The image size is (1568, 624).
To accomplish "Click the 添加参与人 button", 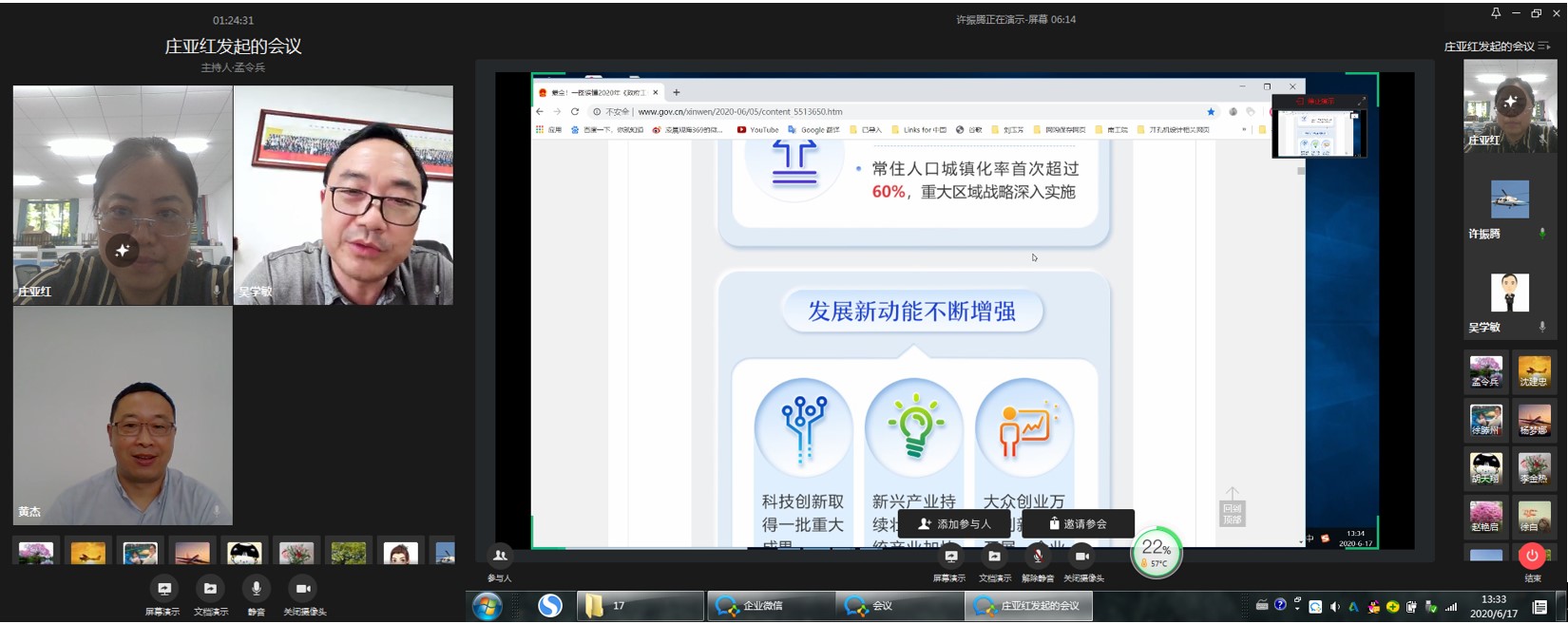I will [x=954, y=523].
